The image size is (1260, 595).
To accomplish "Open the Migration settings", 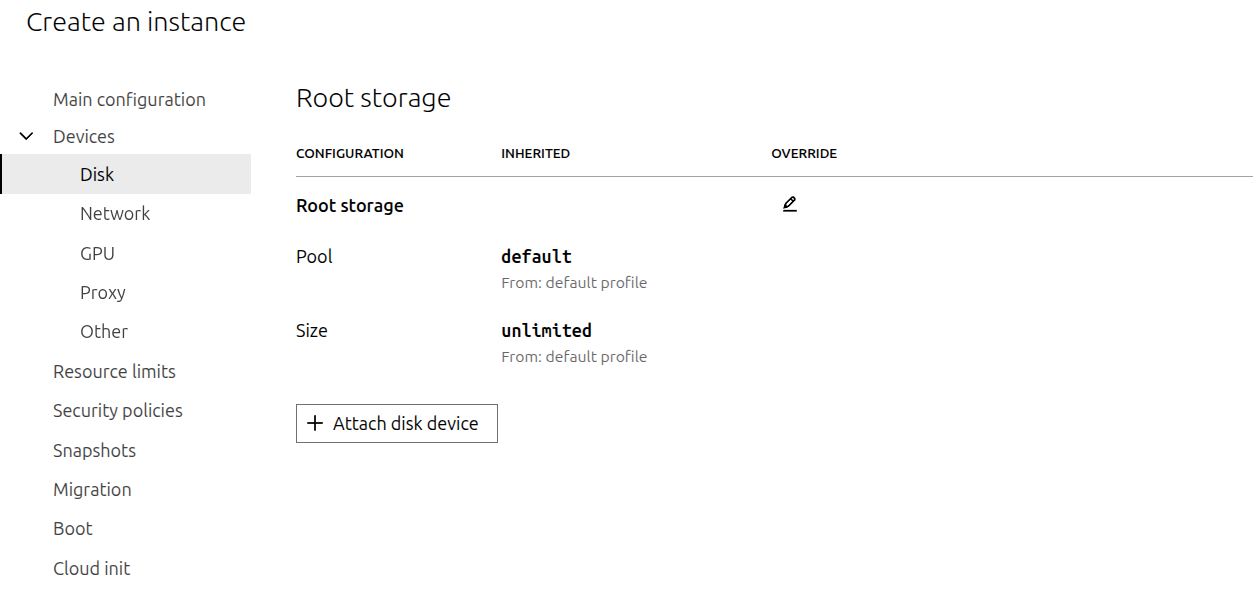I will point(92,490).
